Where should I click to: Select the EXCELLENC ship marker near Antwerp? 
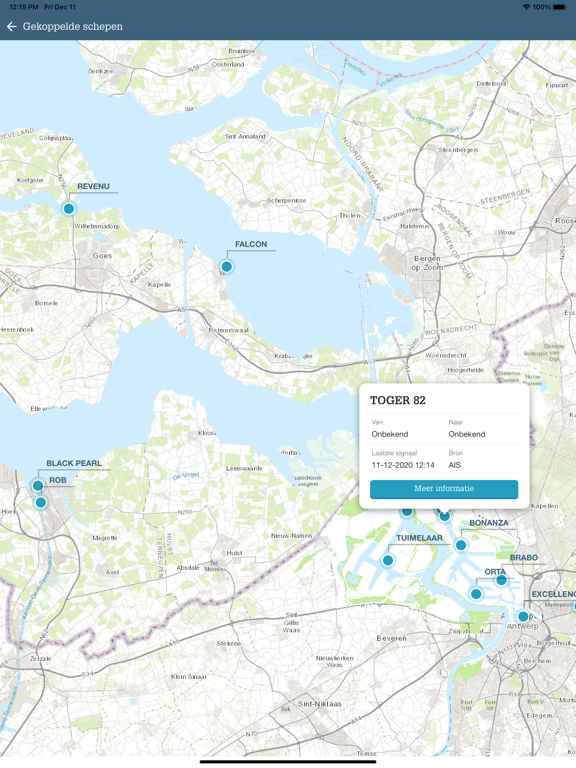pos(523,616)
